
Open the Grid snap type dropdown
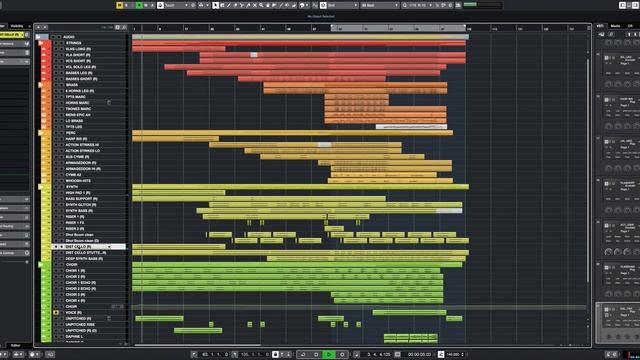[343, 5]
